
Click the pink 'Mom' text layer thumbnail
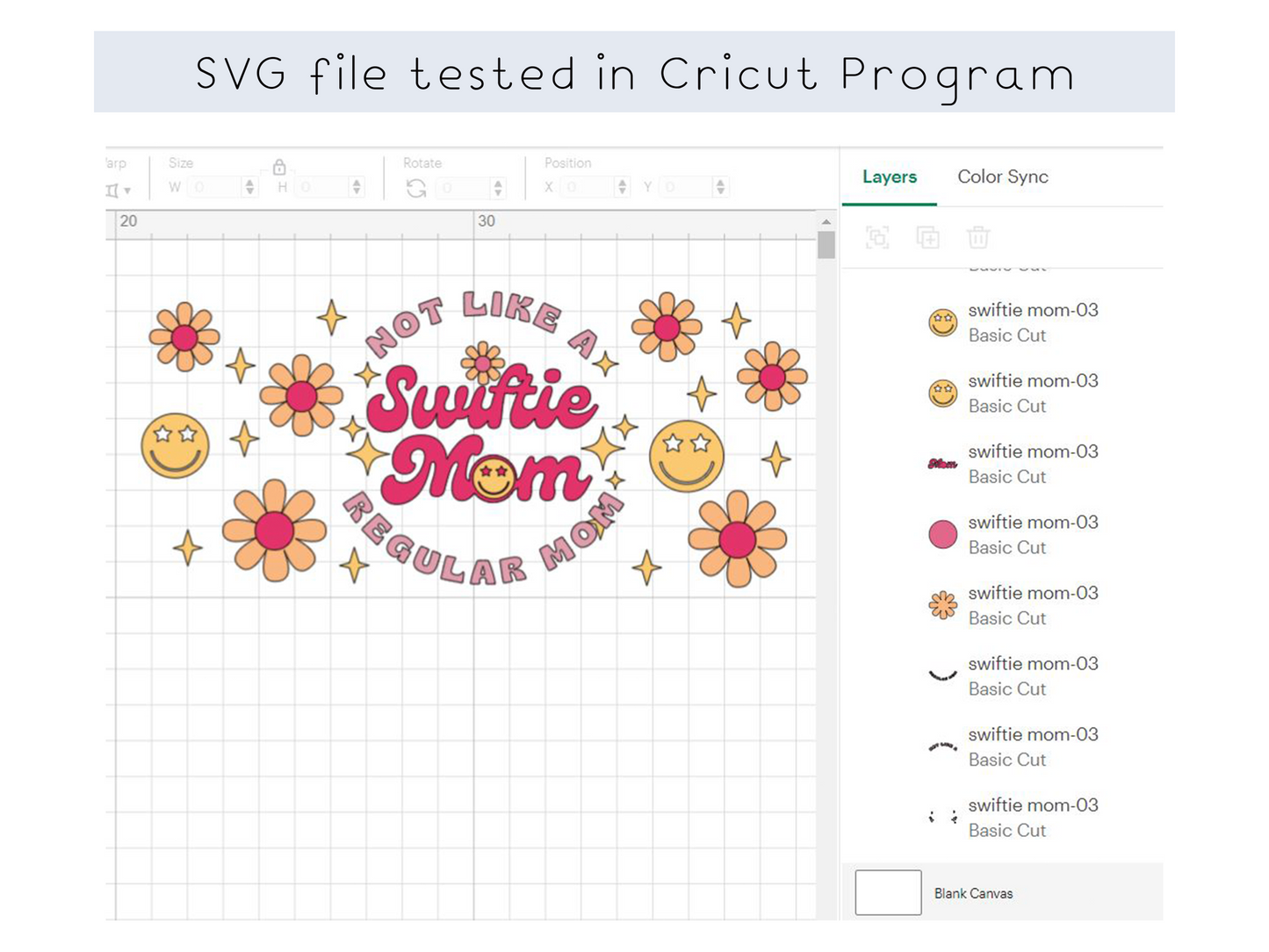942,464
